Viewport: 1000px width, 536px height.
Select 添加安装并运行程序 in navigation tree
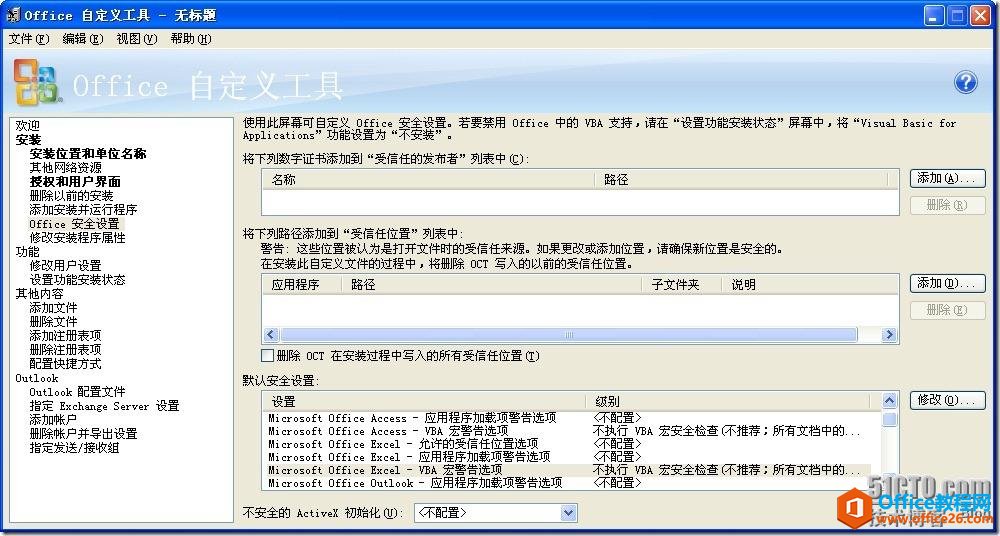(x=84, y=210)
